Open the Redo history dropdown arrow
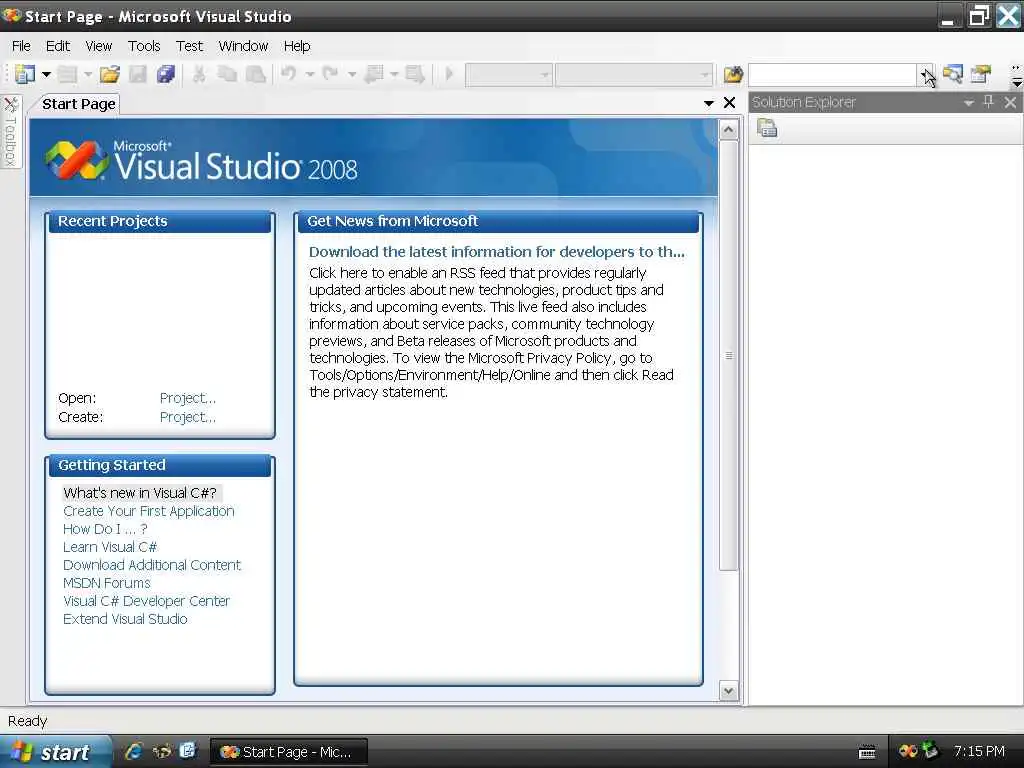The width and height of the screenshot is (1024, 768). pos(352,74)
